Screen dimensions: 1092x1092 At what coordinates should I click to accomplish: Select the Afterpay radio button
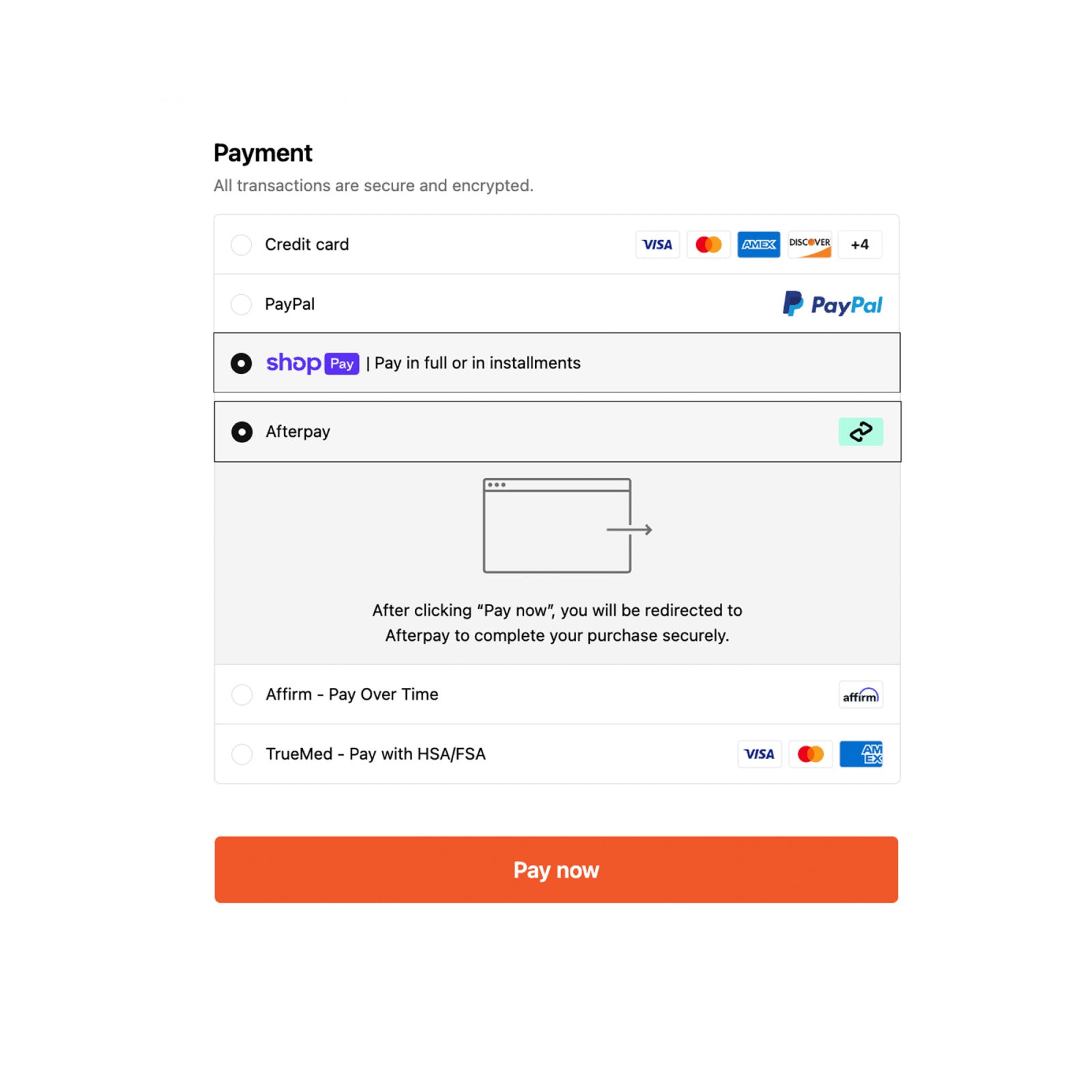coord(242,431)
